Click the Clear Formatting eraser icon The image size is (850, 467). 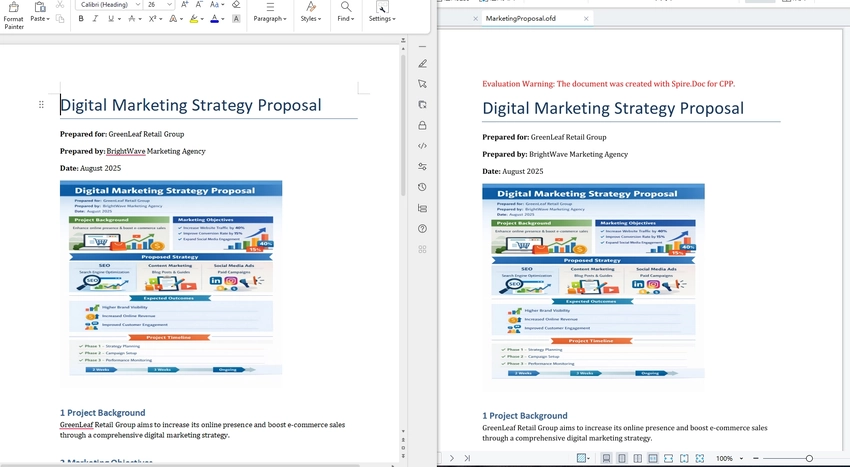point(235,4)
